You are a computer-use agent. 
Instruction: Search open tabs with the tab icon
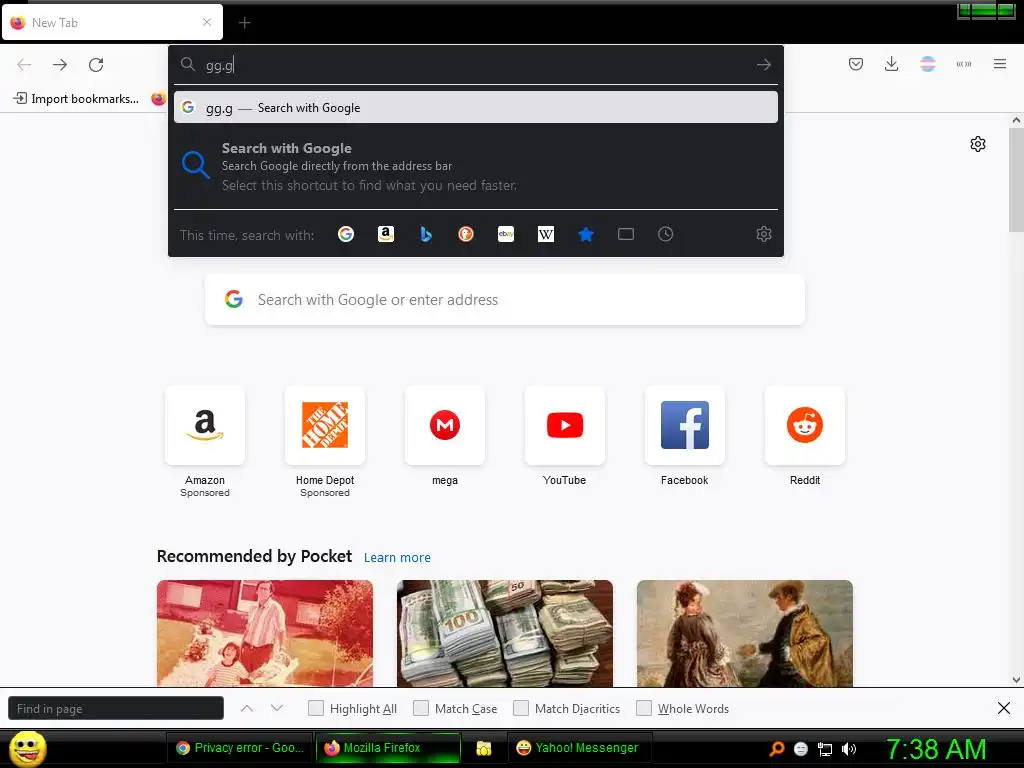tap(626, 234)
